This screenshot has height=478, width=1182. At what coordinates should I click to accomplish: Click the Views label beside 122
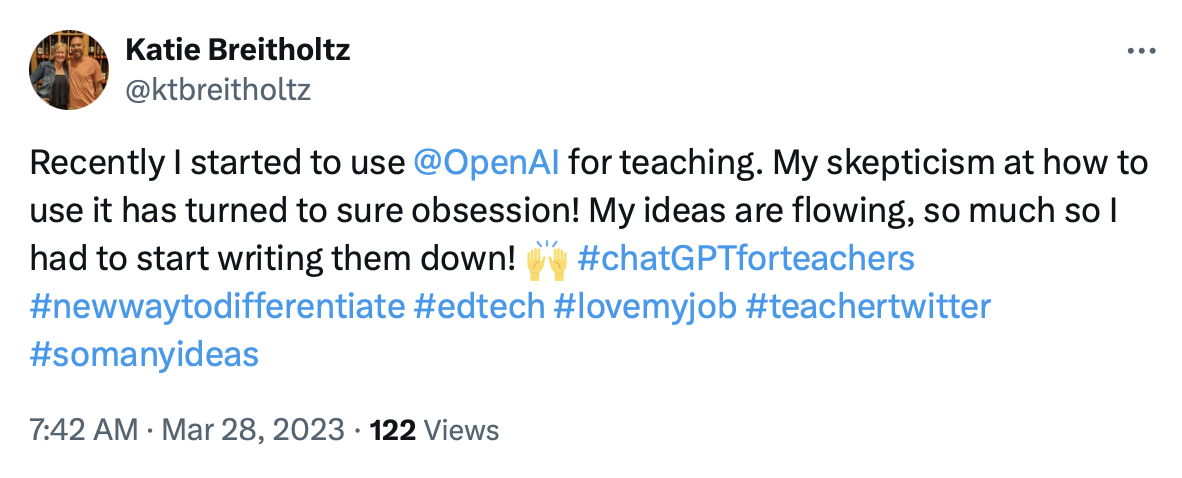(462, 431)
